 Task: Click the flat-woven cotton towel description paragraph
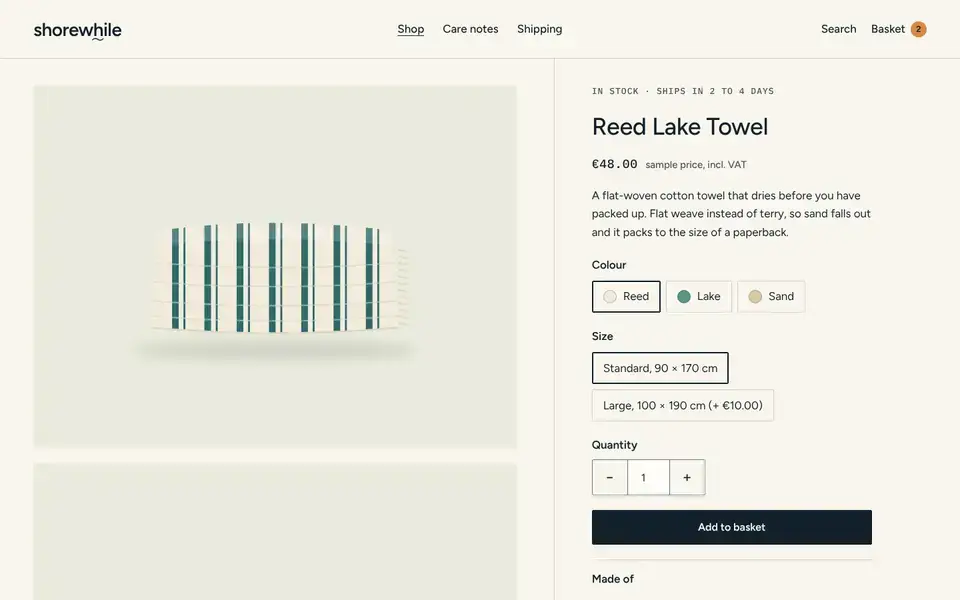click(731, 214)
